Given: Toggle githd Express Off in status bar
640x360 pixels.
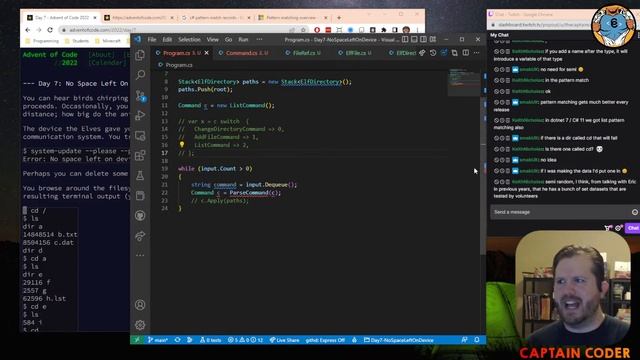Looking at the screenshot, I should point(325,340).
